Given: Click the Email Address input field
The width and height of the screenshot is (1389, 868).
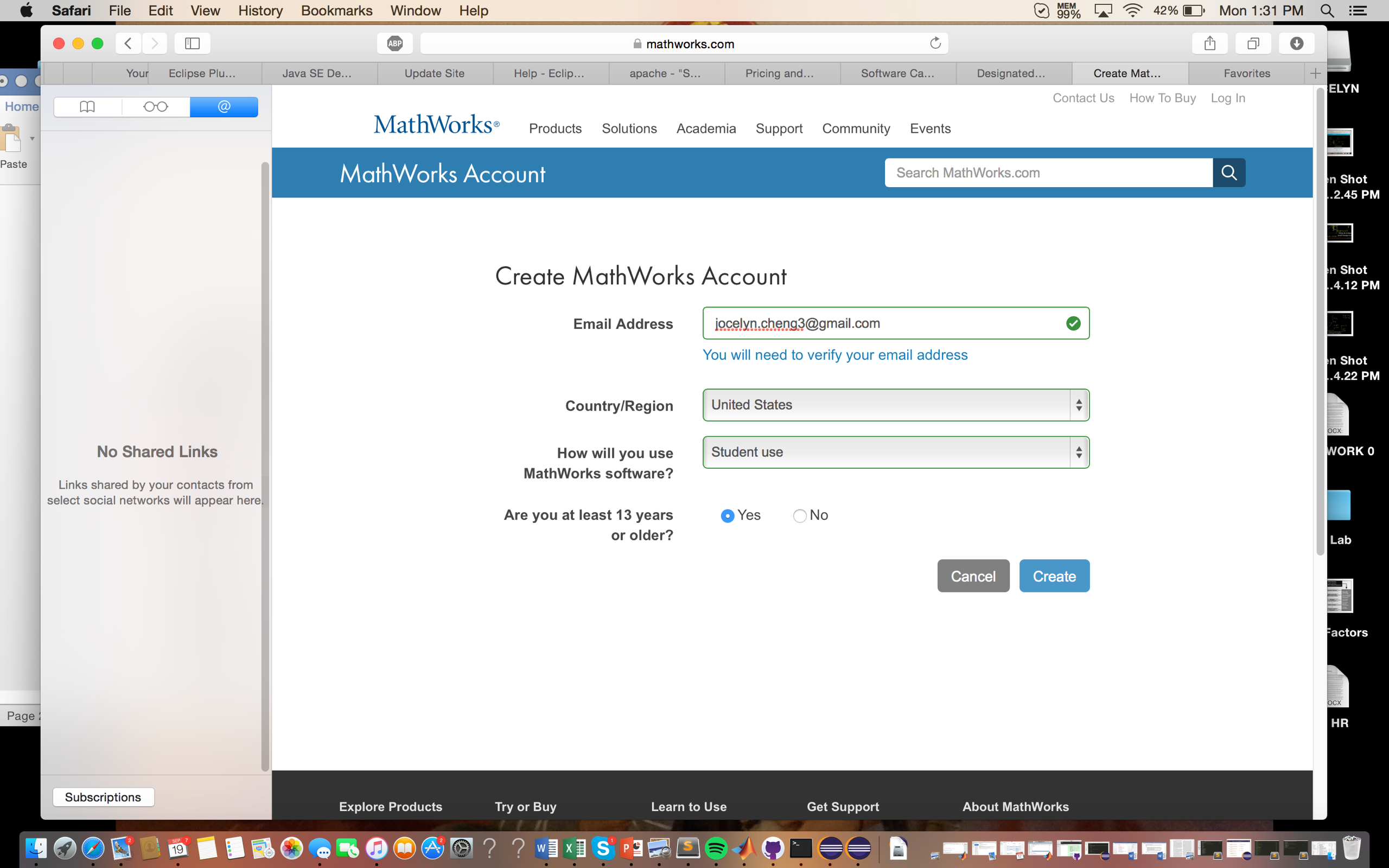Looking at the screenshot, I should pyautogui.click(x=896, y=323).
